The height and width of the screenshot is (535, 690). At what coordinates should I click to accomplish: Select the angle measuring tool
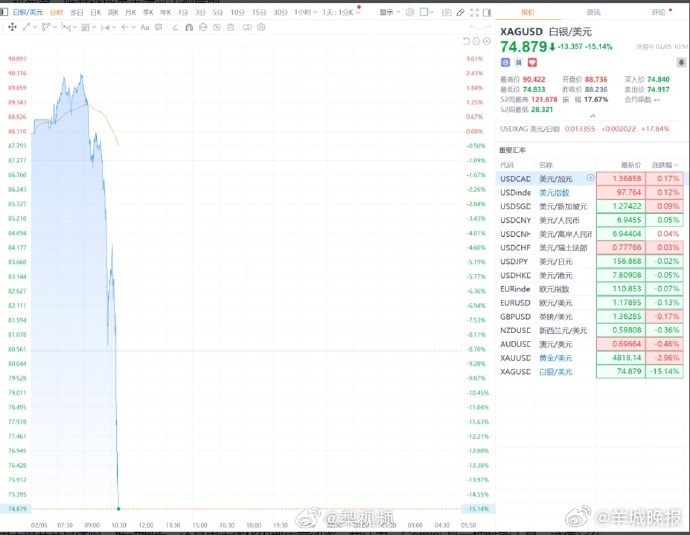(175, 27)
